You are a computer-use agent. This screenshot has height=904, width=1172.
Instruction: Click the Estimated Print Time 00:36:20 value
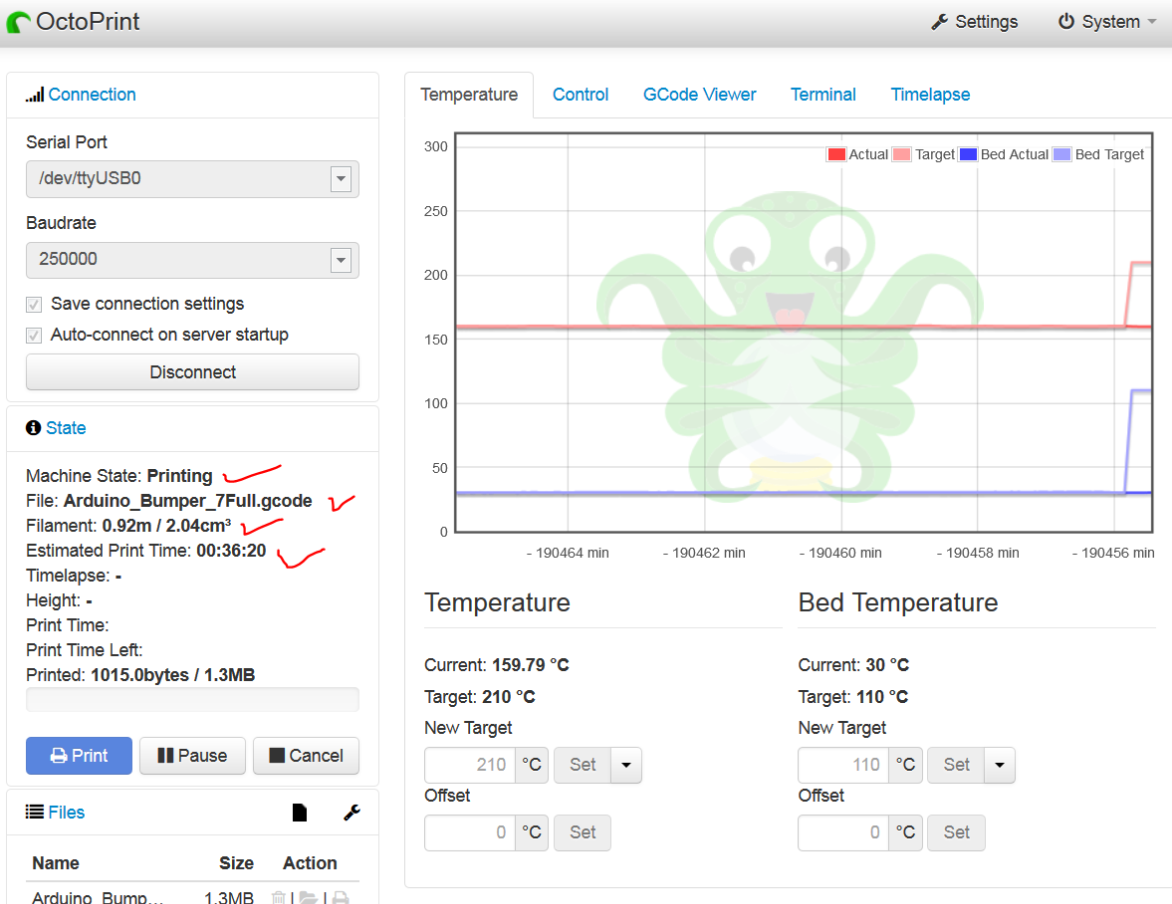click(x=231, y=551)
